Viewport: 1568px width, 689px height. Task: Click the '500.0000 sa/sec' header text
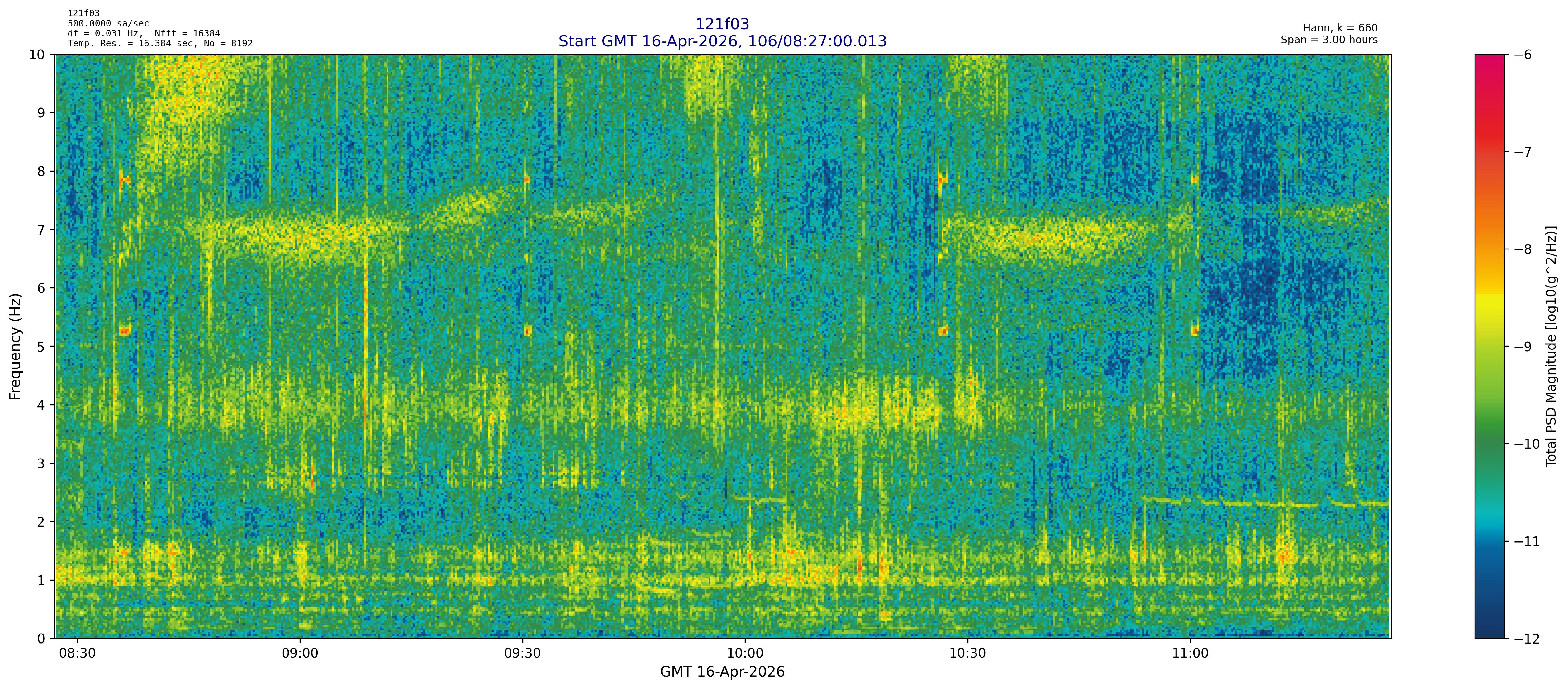108,23
